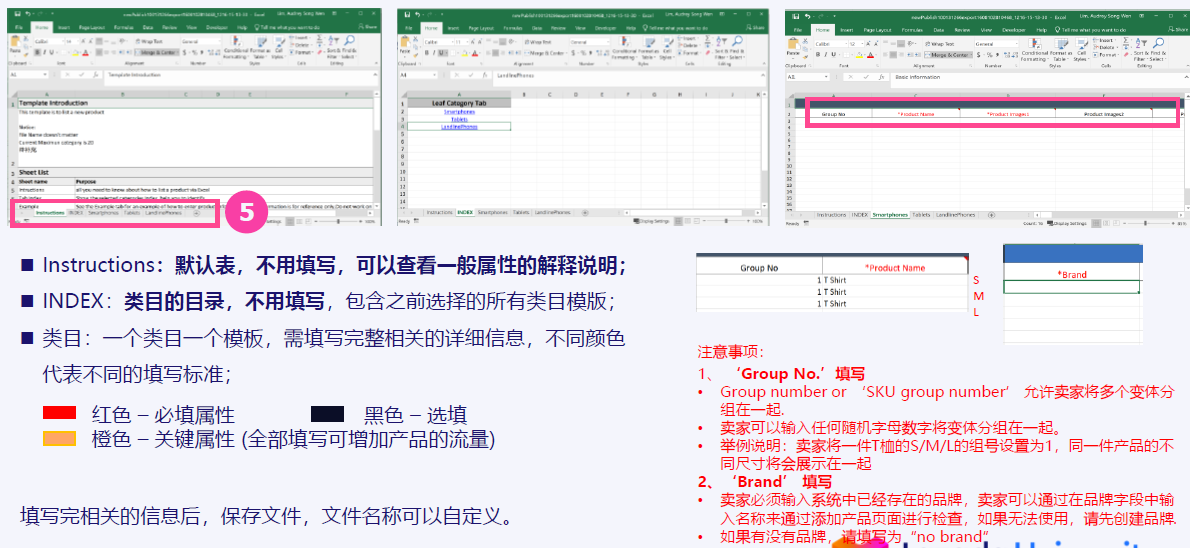1190x548 pixels.
Task: Expand formula bar chevron in right Excel window
Action: tap(1186, 77)
